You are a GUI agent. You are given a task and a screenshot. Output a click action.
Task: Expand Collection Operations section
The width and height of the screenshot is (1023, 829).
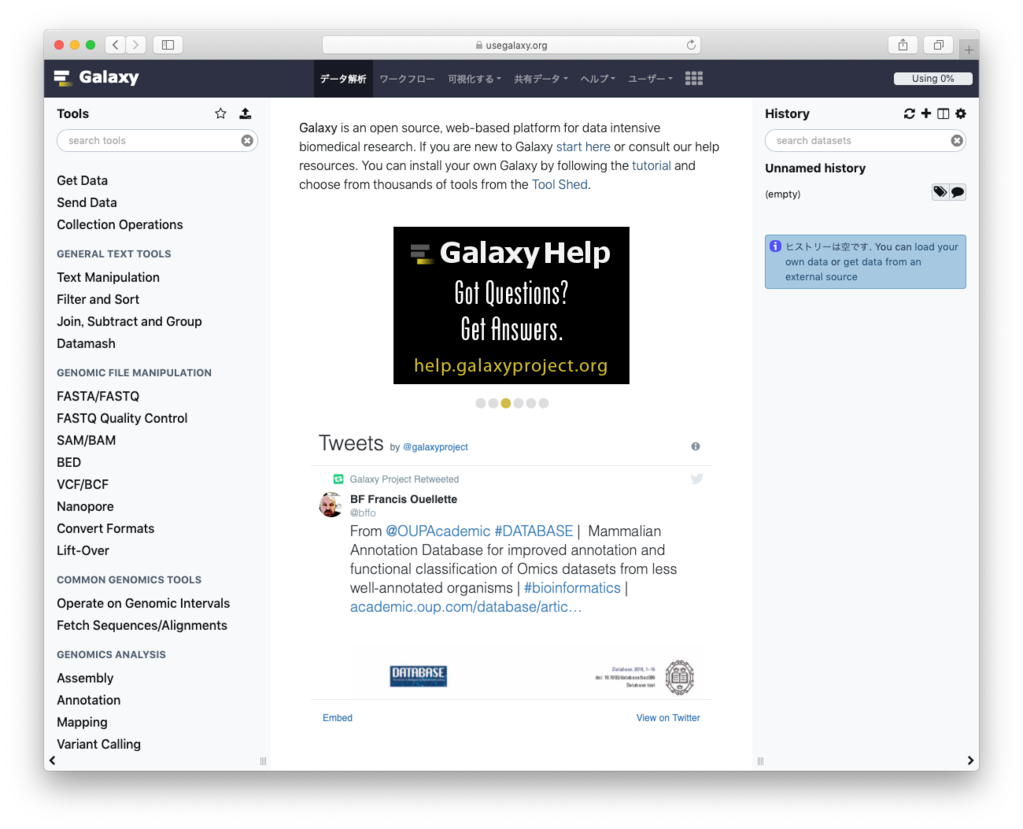[x=120, y=225]
